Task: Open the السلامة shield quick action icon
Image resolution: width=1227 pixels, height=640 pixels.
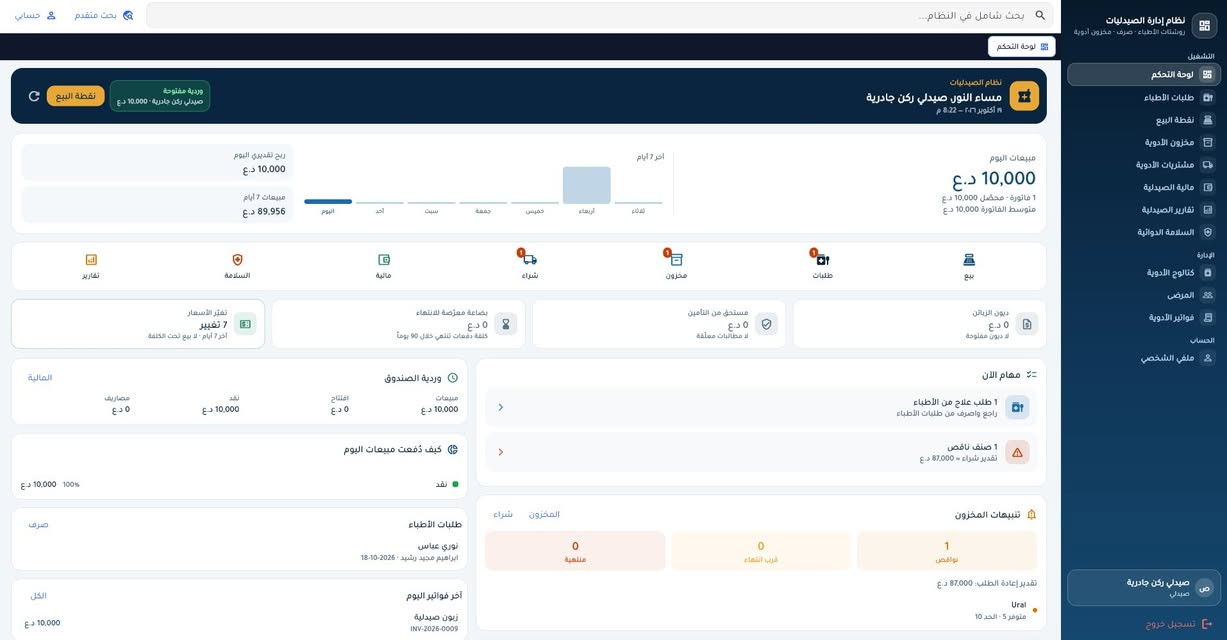Action: tap(237, 260)
